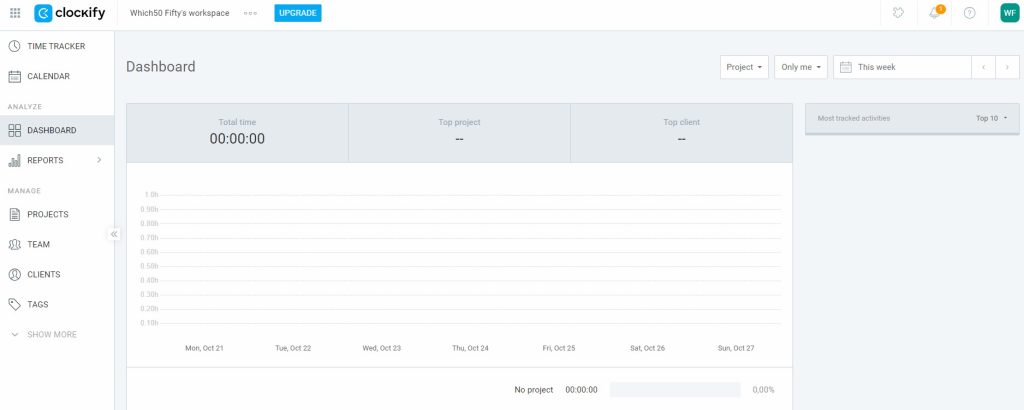Click the Clockify logo

[x=70, y=13]
